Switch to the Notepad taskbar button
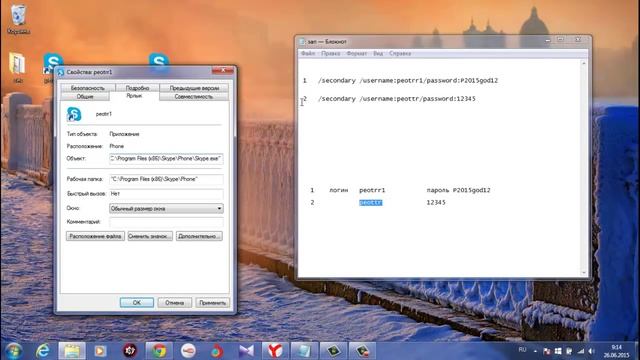 pyautogui.click(x=304, y=351)
